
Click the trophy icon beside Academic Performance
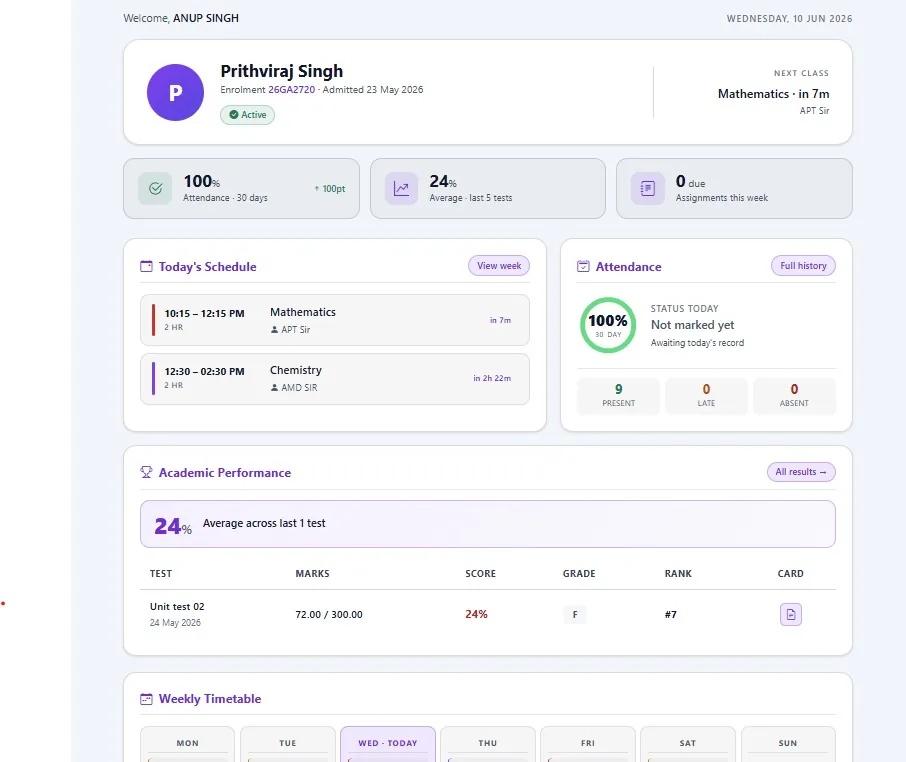[146, 472]
